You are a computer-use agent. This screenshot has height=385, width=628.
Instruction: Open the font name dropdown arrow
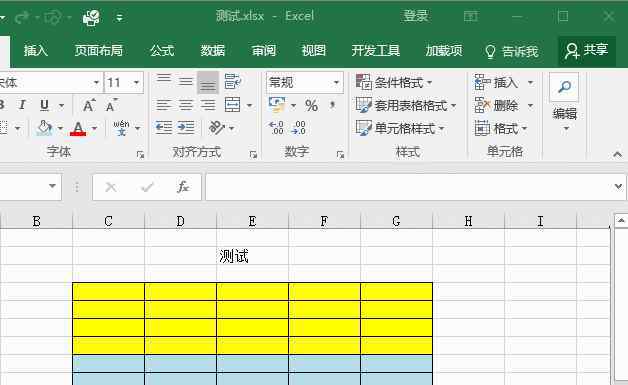(x=96, y=83)
